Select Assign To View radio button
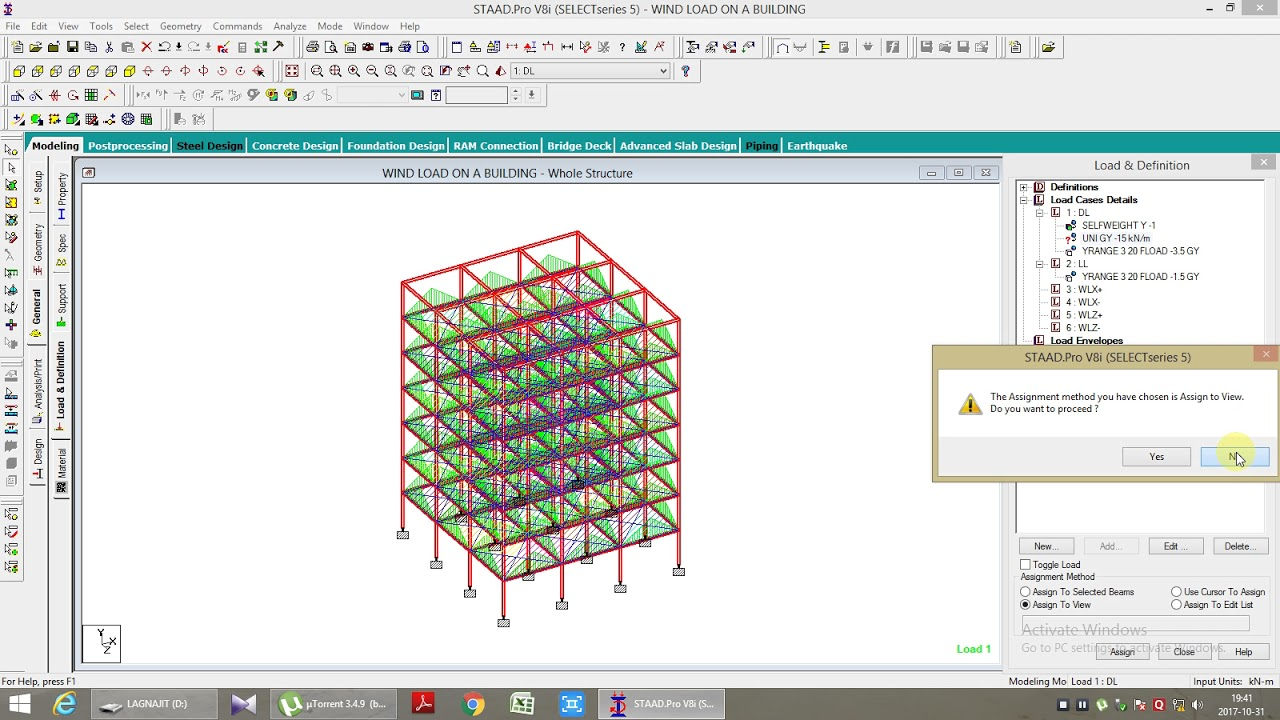The height and width of the screenshot is (720, 1280). [x=1026, y=605]
